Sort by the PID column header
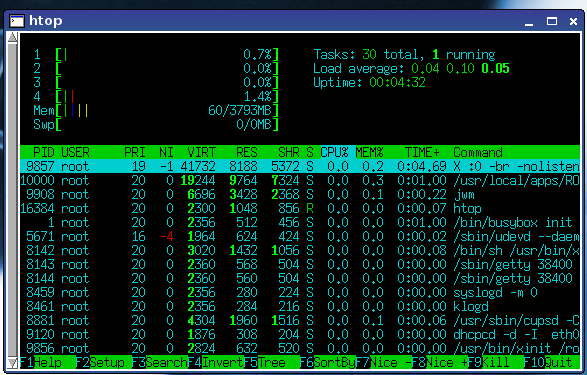The width and height of the screenshot is (587, 375). pyautogui.click(x=44, y=152)
